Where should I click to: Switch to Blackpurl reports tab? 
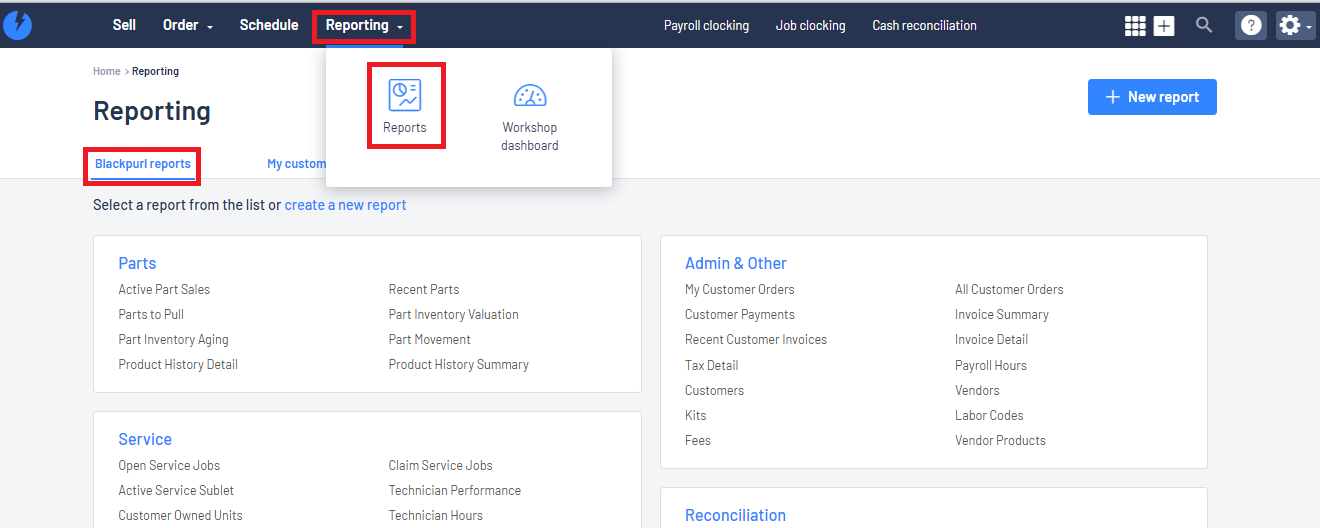tap(143, 164)
